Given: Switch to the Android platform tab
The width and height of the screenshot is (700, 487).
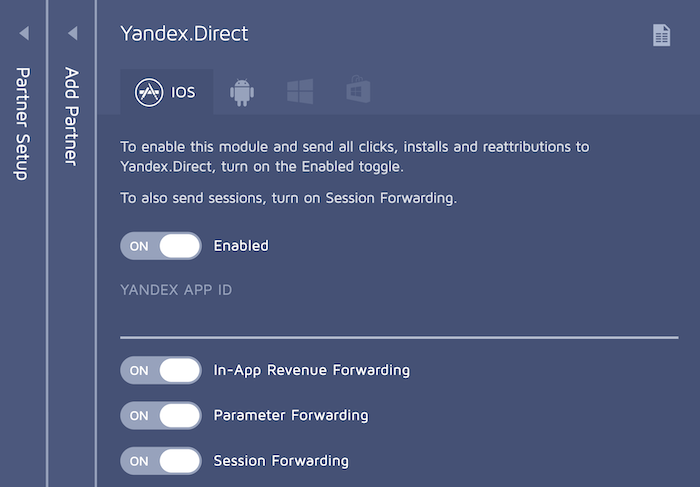Looking at the screenshot, I should (241, 93).
